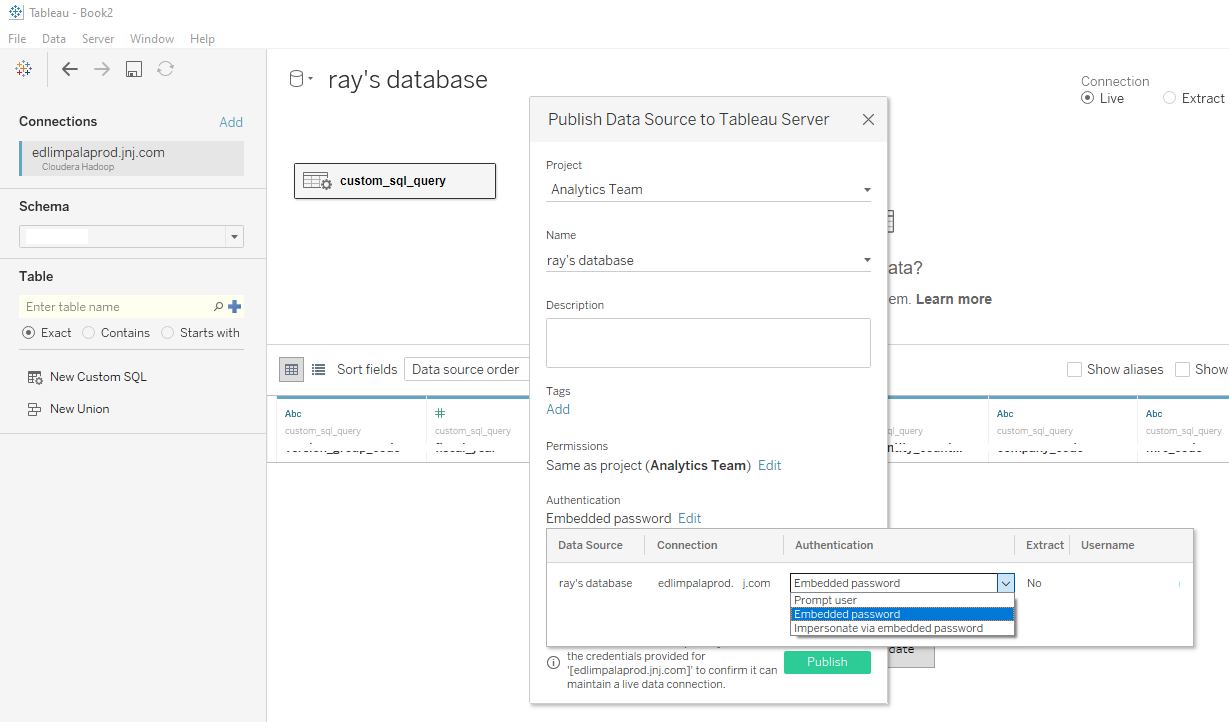The image size is (1229, 722).
Task: Click the green Publish button
Action: (x=827, y=662)
